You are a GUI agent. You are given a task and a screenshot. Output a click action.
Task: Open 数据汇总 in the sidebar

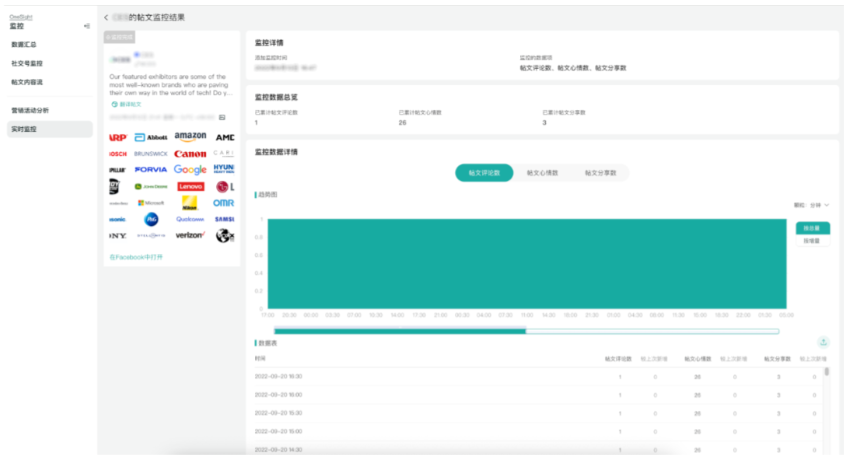pyautogui.click(x=24, y=45)
